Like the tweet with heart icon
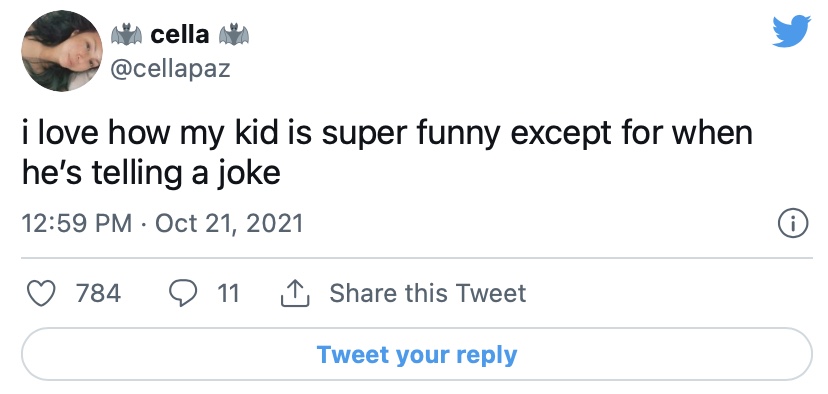 (41, 294)
